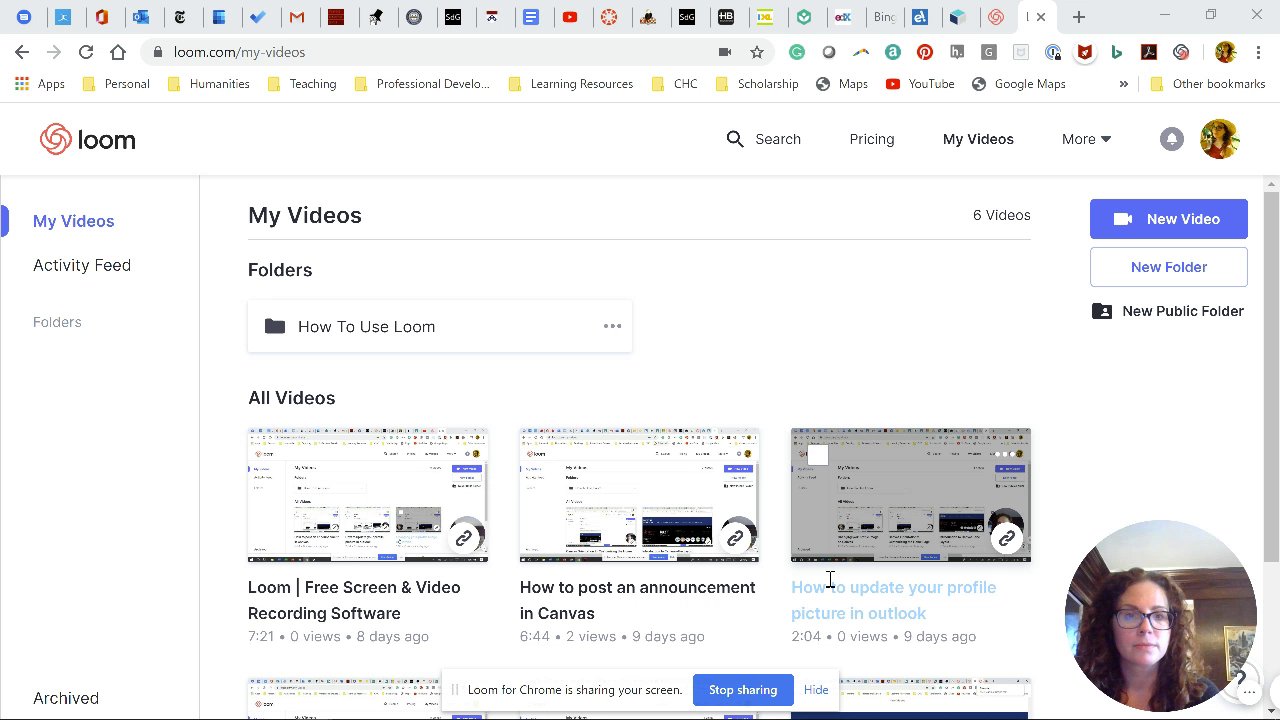Open the Scholarship bookmarks folder
Viewport: 1280px width, 720px height.
(757, 84)
